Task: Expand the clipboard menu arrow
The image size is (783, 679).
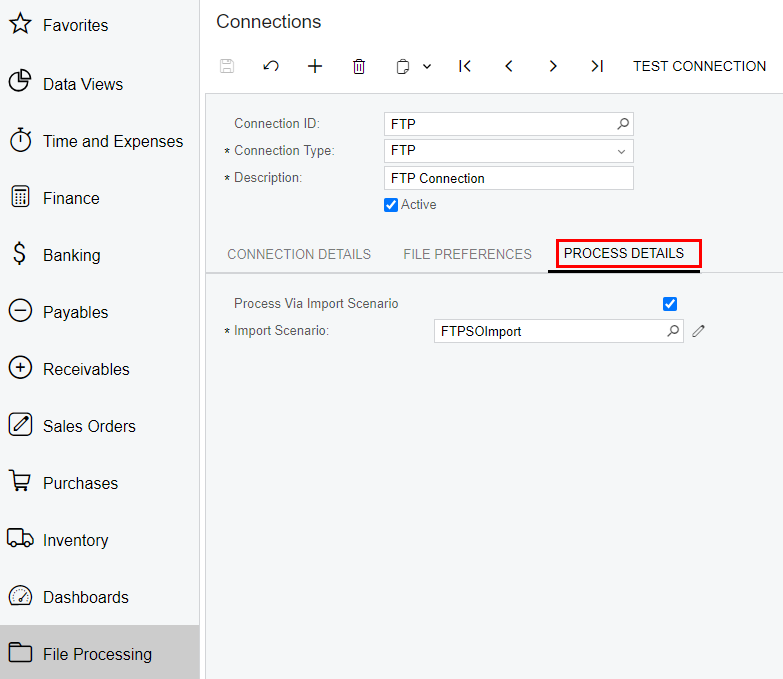Action: (x=427, y=66)
